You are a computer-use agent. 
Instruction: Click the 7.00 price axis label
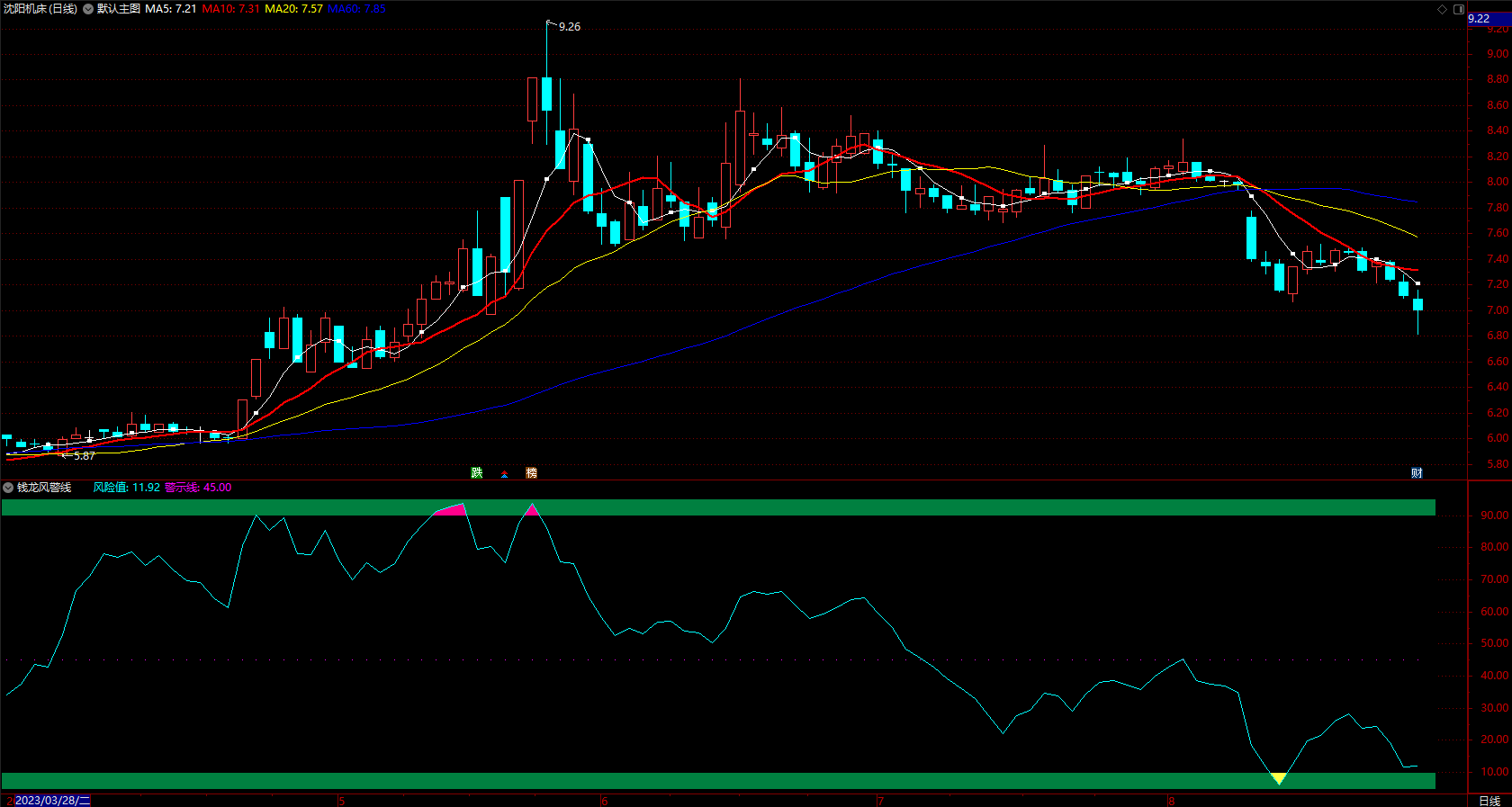point(1498,310)
